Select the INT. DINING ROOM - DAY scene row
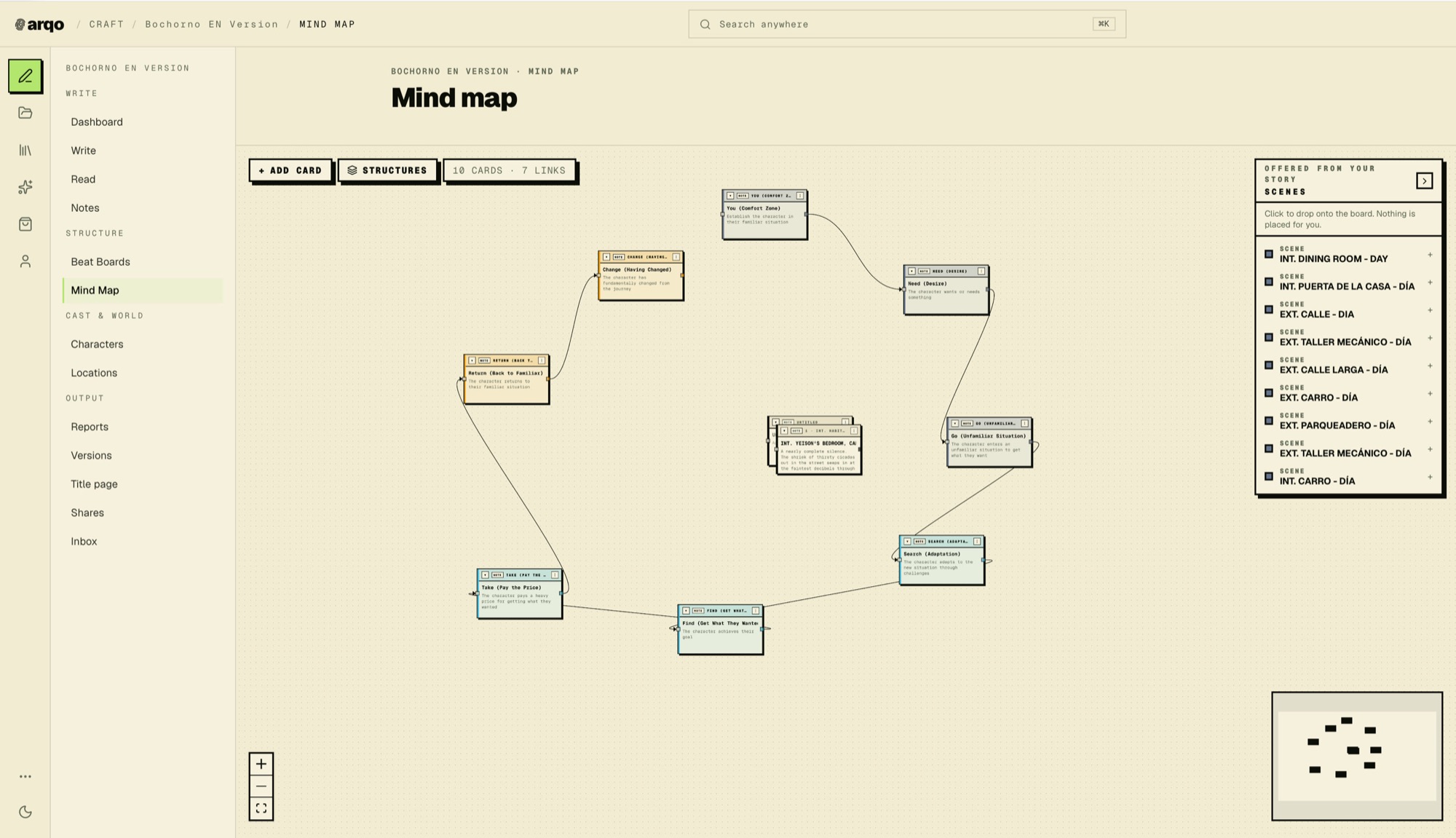This screenshot has height=838, width=1456. [x=1348, y=254]
